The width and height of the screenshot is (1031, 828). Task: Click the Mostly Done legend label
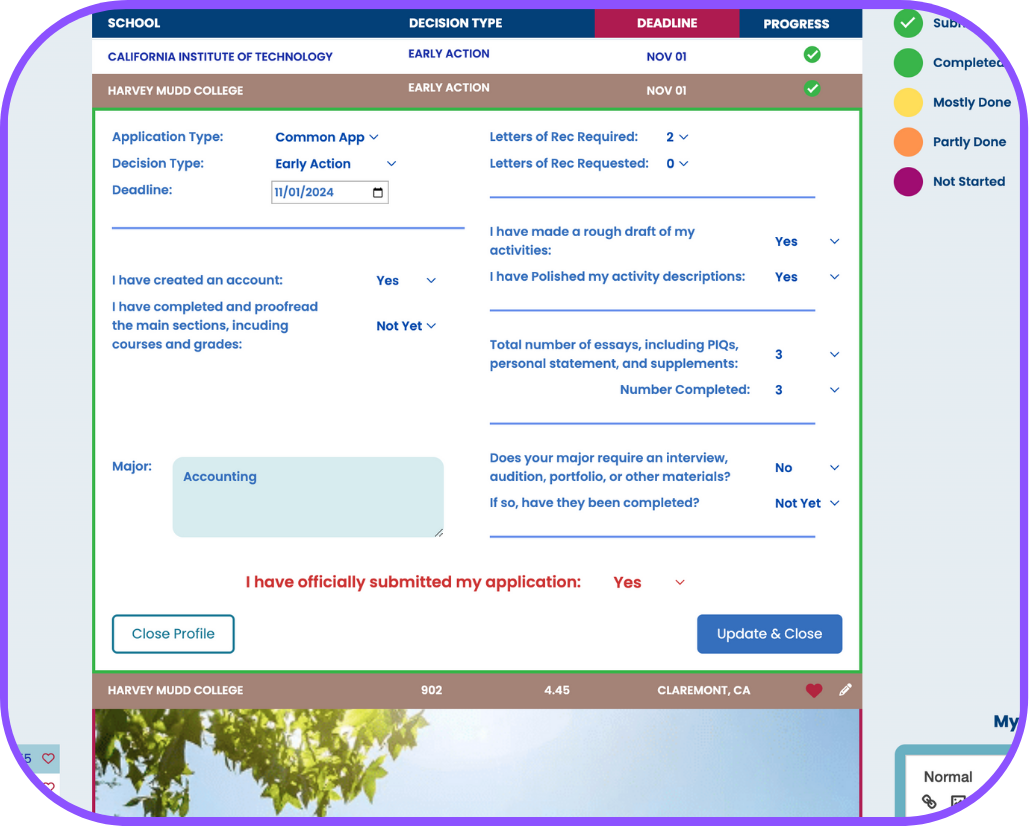(x=972, y=103)
